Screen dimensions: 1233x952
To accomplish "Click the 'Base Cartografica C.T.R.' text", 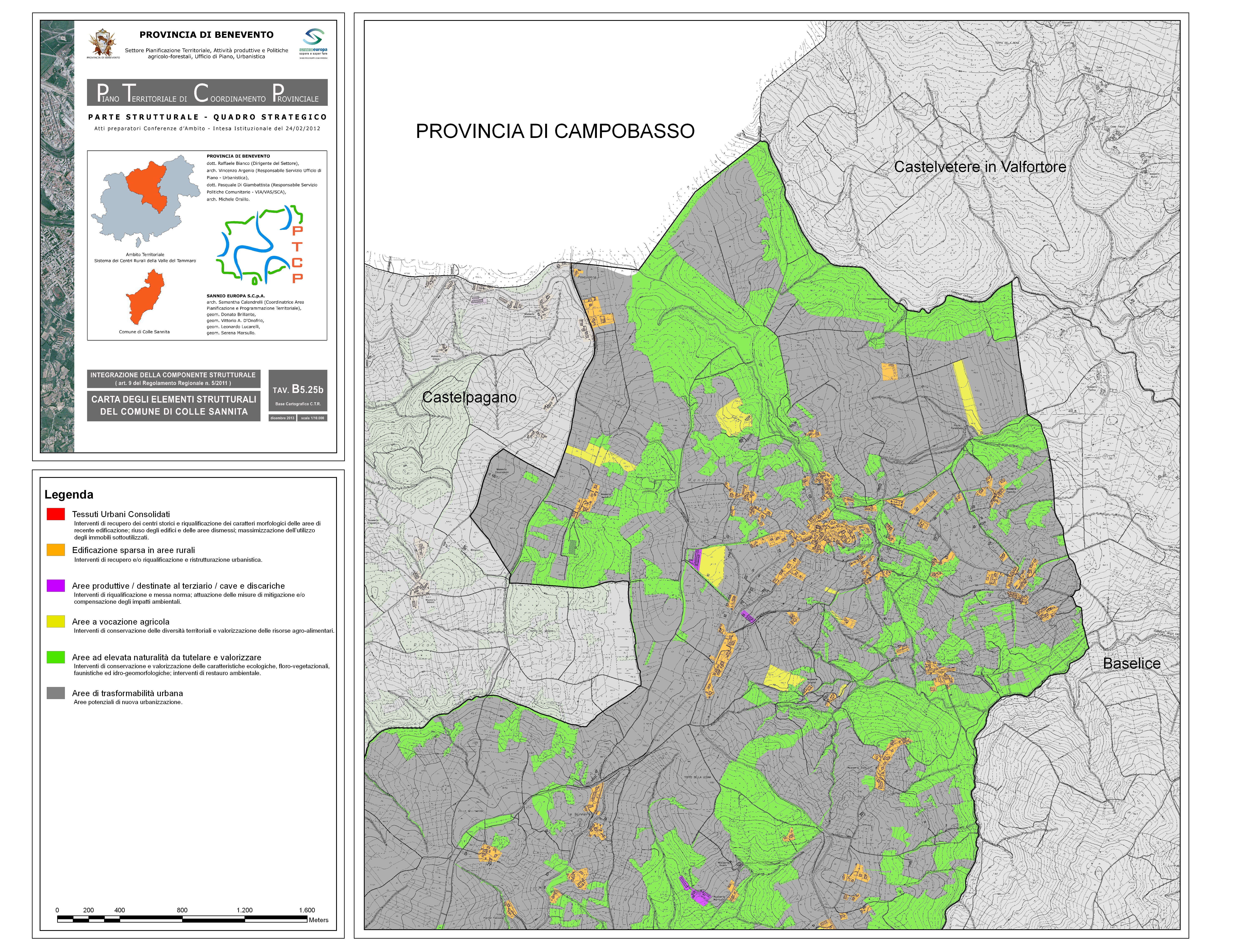I will (x=298, y=404).
